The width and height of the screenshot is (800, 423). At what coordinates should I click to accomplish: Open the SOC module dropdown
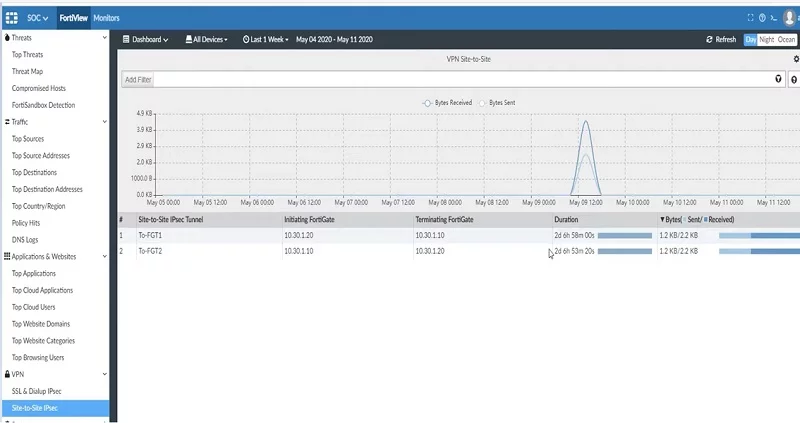point(37,18)
